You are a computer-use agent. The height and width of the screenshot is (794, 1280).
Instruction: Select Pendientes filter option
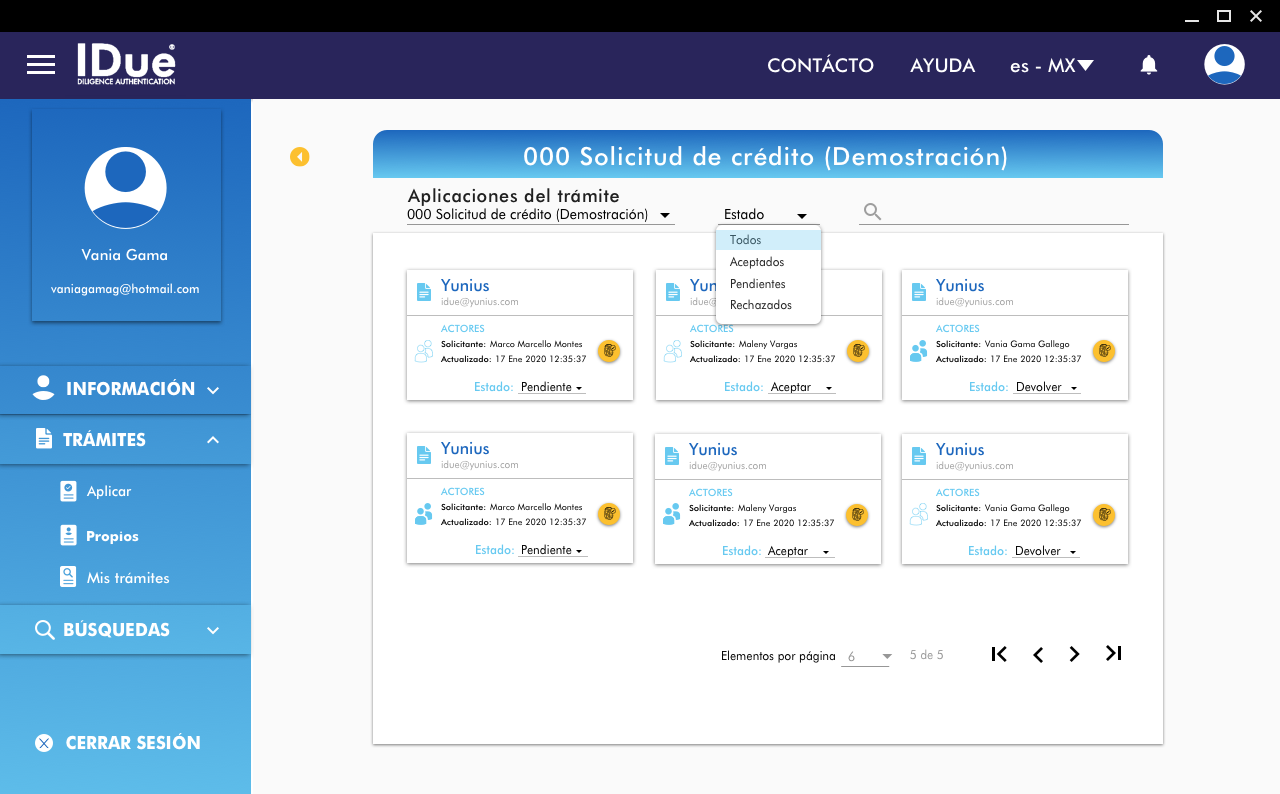click(758, 284)
